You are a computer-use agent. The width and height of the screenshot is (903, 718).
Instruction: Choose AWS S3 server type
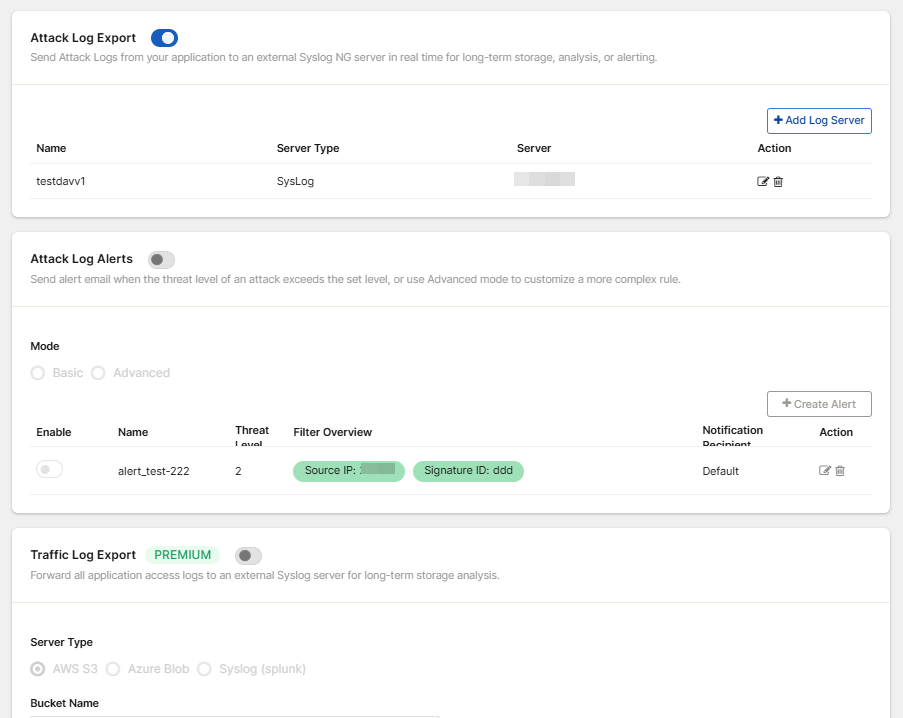pos(38,669)
